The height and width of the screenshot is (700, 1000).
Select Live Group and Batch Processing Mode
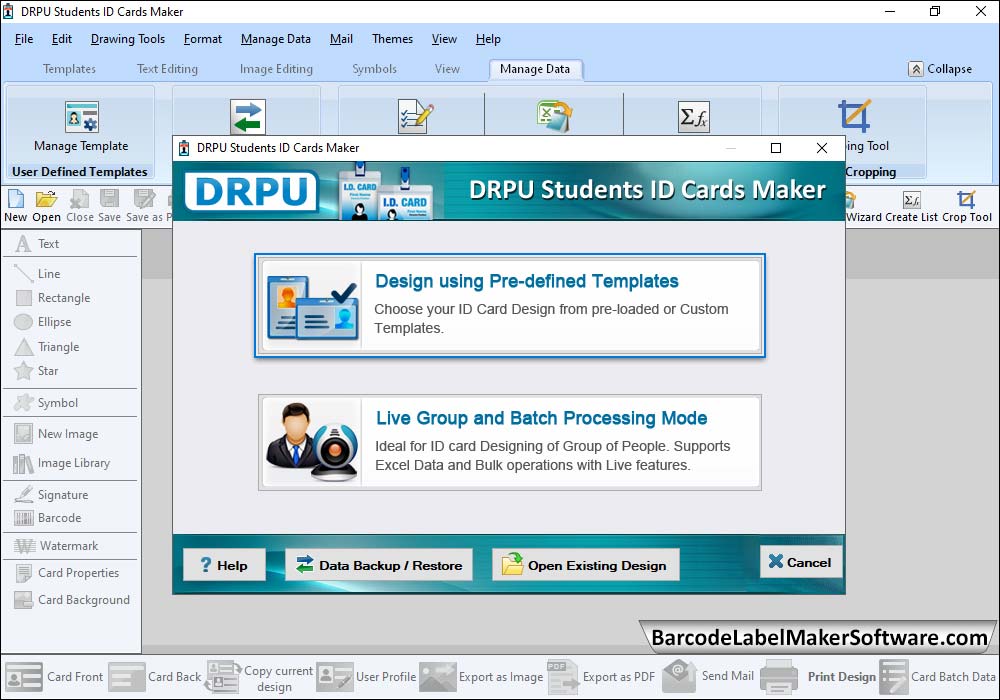pyautogui.click(x=510, y=442)
